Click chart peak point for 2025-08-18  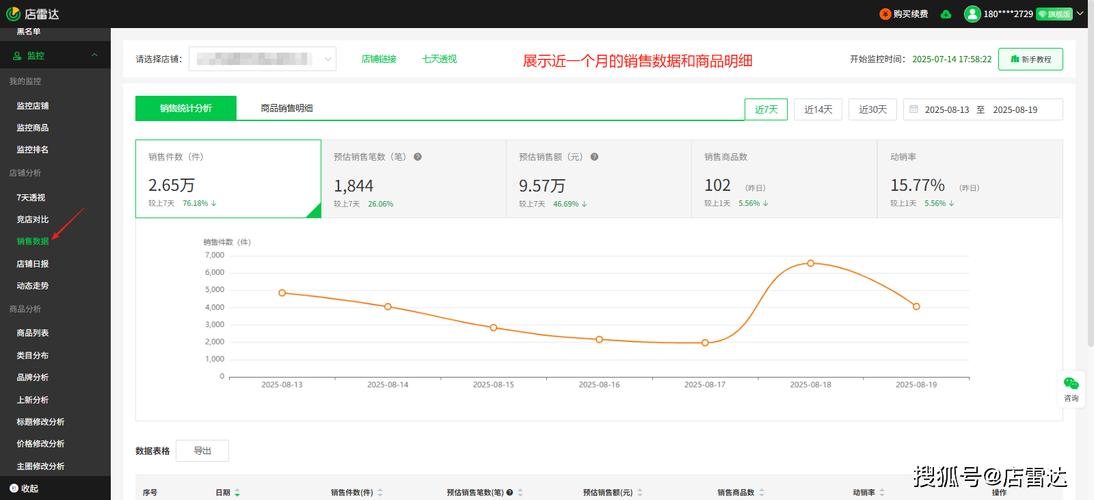(811, 263)
